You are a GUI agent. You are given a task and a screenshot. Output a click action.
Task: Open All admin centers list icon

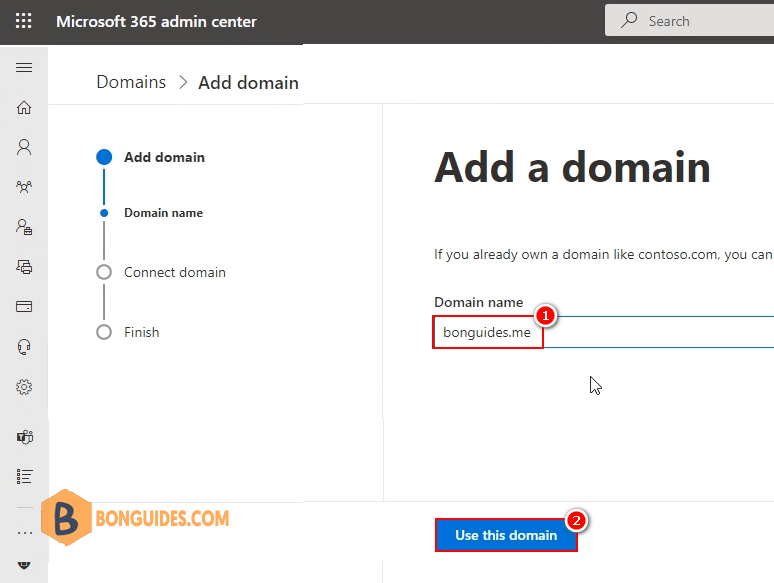pos(24,476)
